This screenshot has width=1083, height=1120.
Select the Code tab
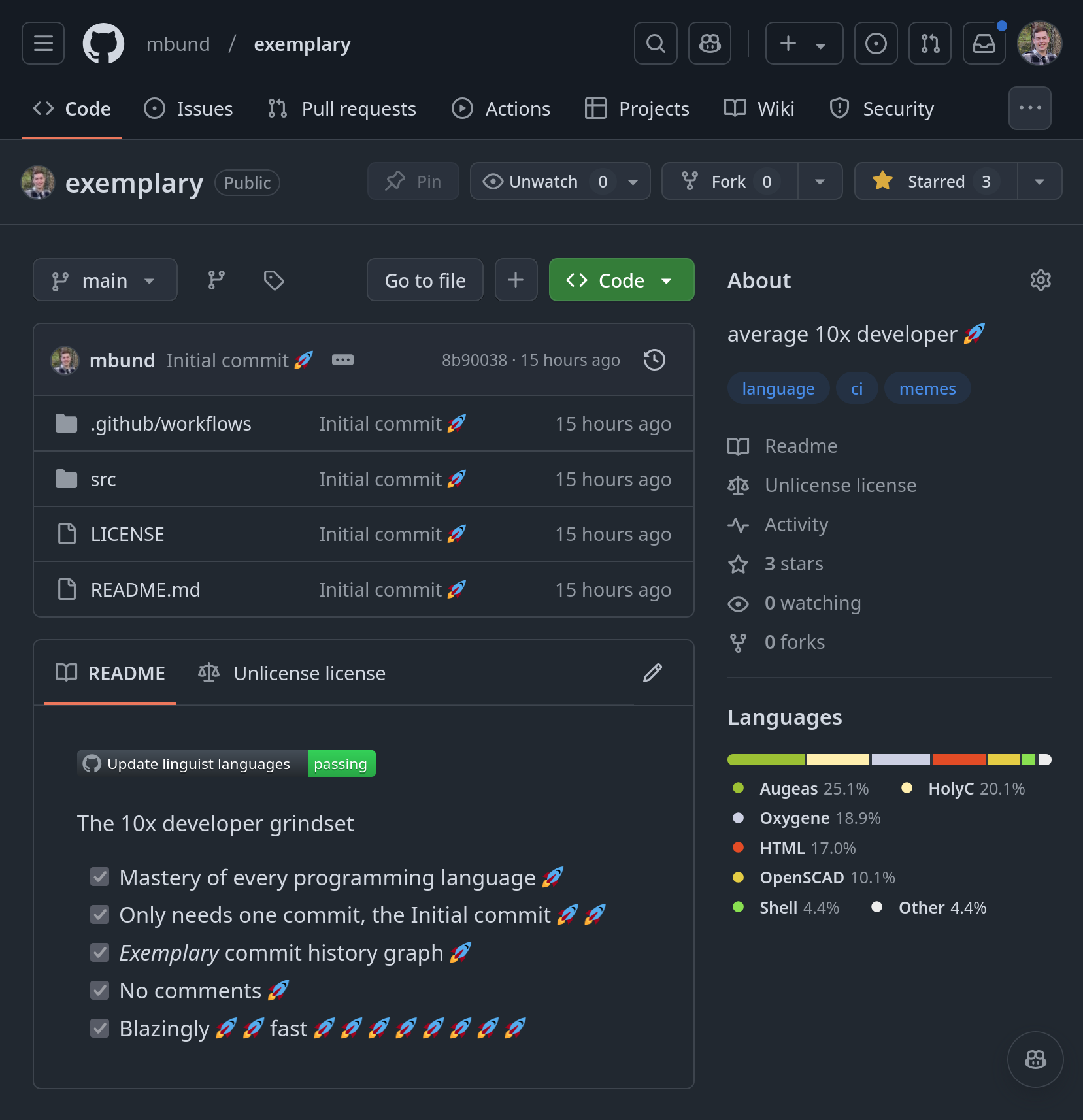tap(72, 108)
